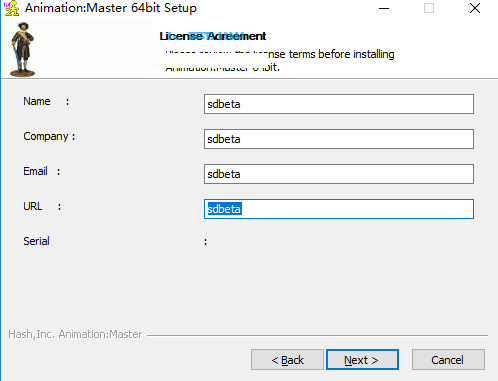
Task: Click the License Agreement heading
Action: click(213, 36)
